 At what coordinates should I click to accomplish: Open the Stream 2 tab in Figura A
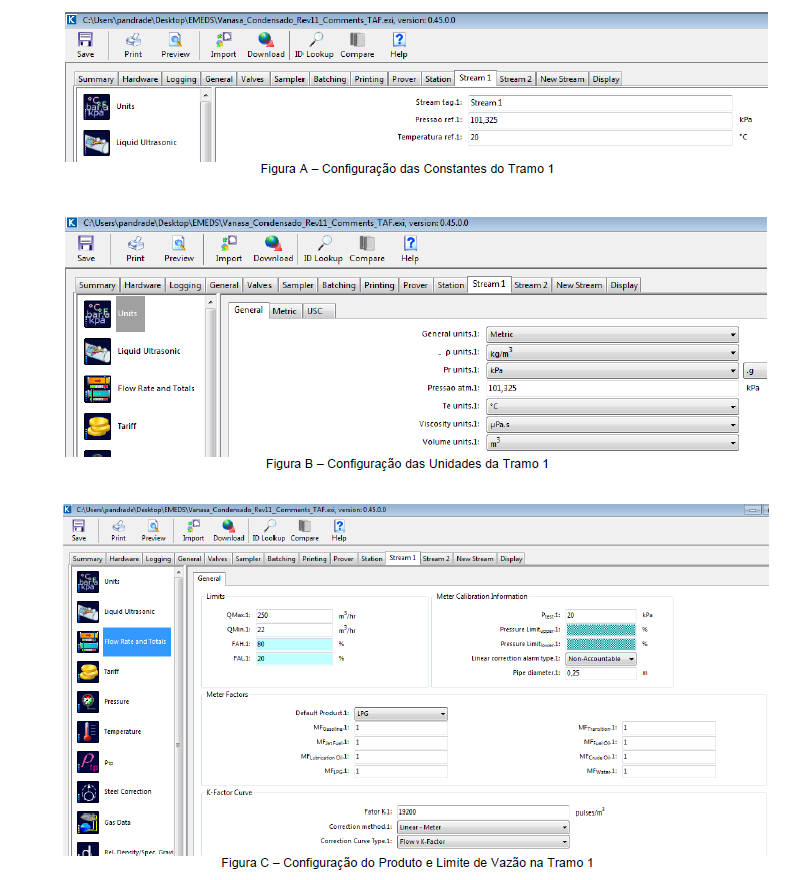(x=516, y=79)
